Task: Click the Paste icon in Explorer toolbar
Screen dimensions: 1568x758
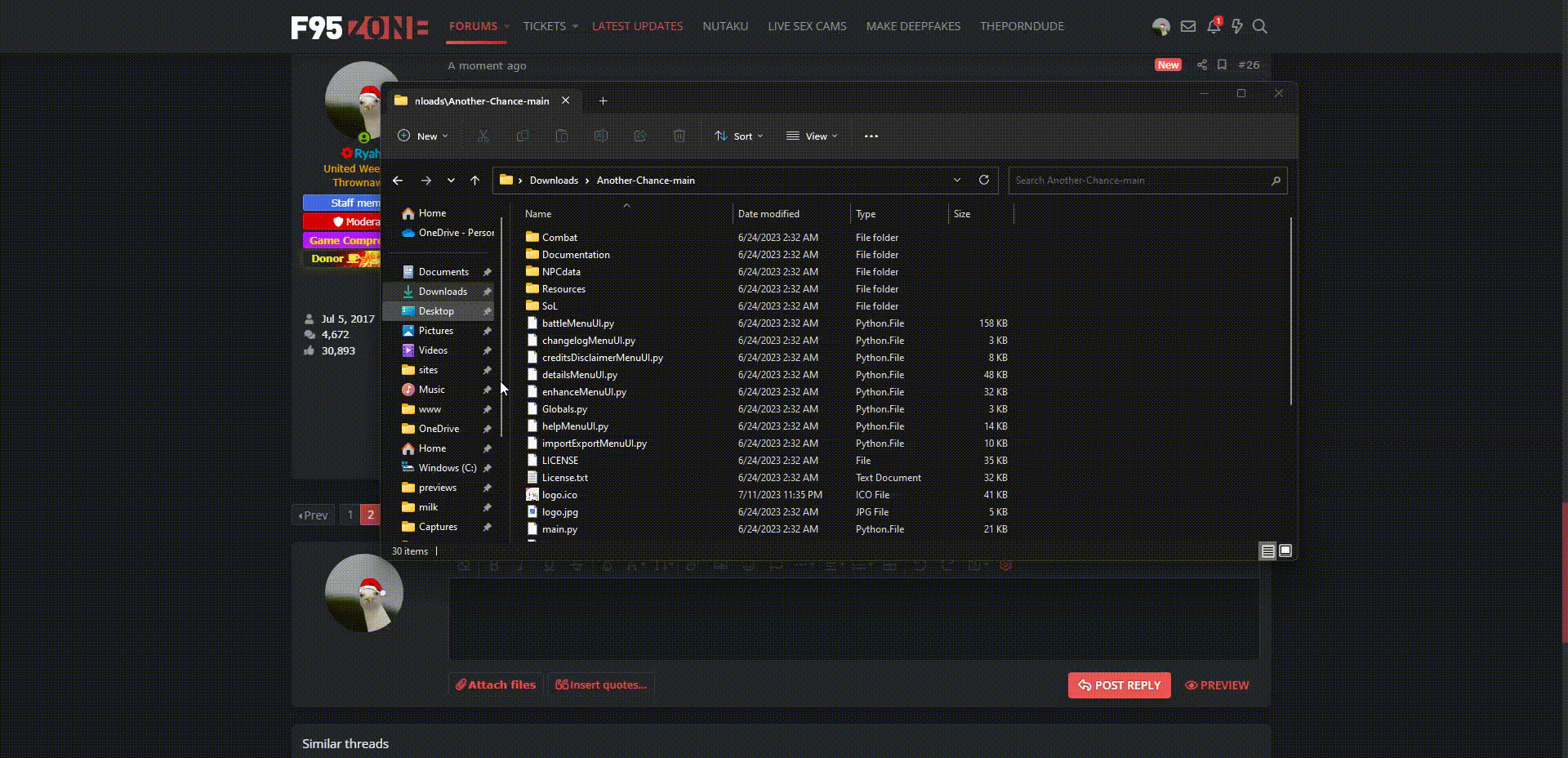Action: coord(562,136)
